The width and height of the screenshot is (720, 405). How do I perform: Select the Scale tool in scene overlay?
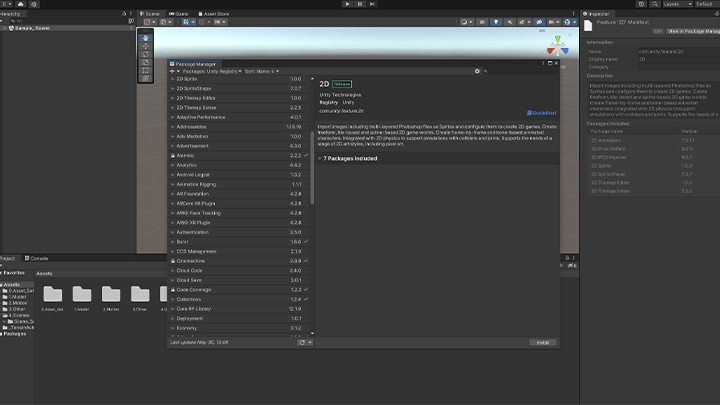[x=146, y=62]
